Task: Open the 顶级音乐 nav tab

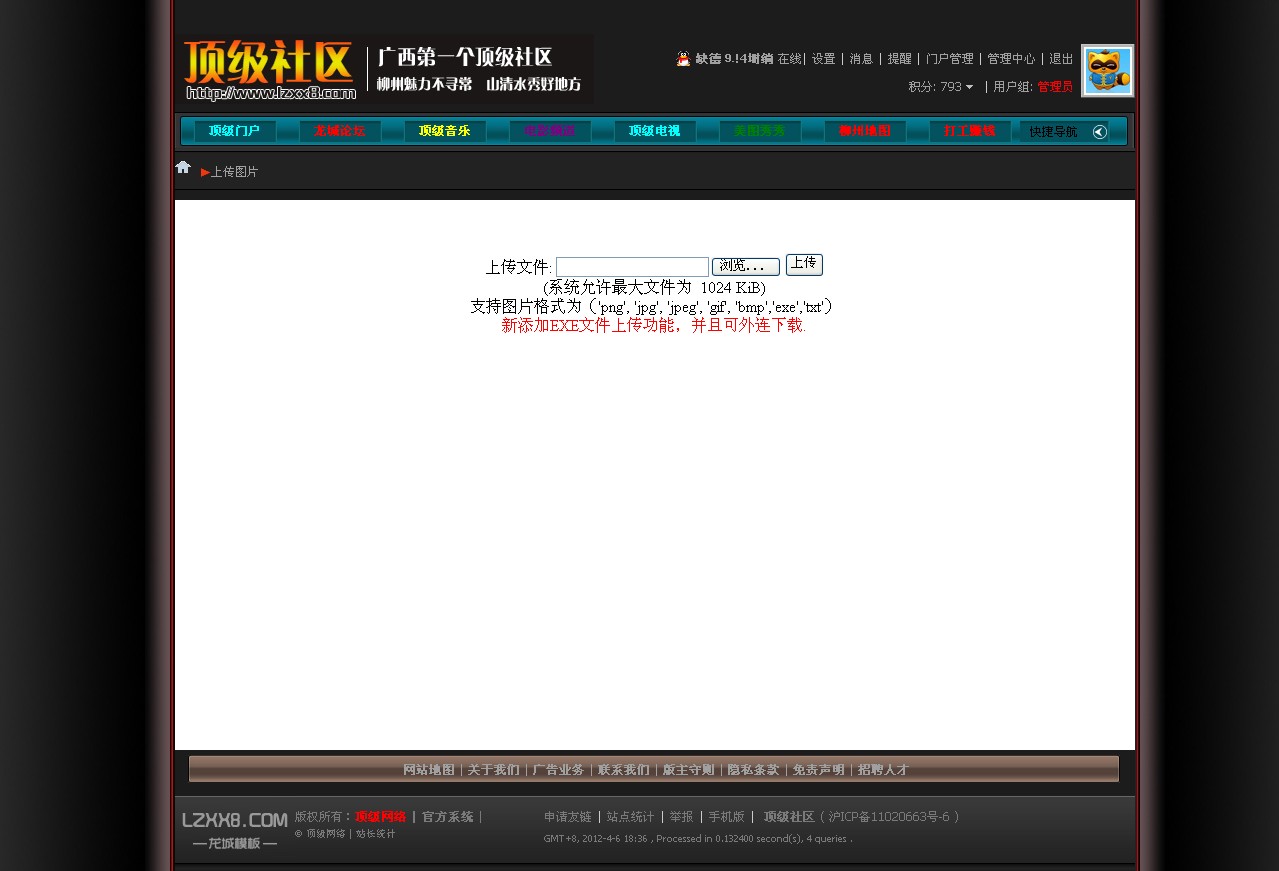Action: [445, 131]
